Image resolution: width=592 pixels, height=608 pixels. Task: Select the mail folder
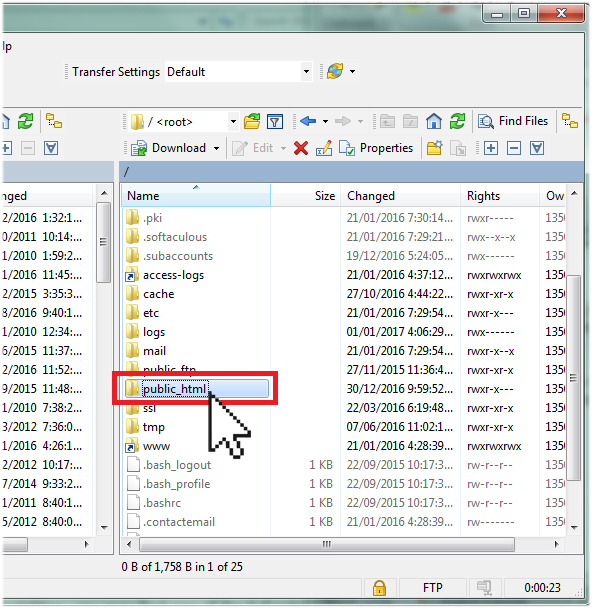click(x=146, y=351)
